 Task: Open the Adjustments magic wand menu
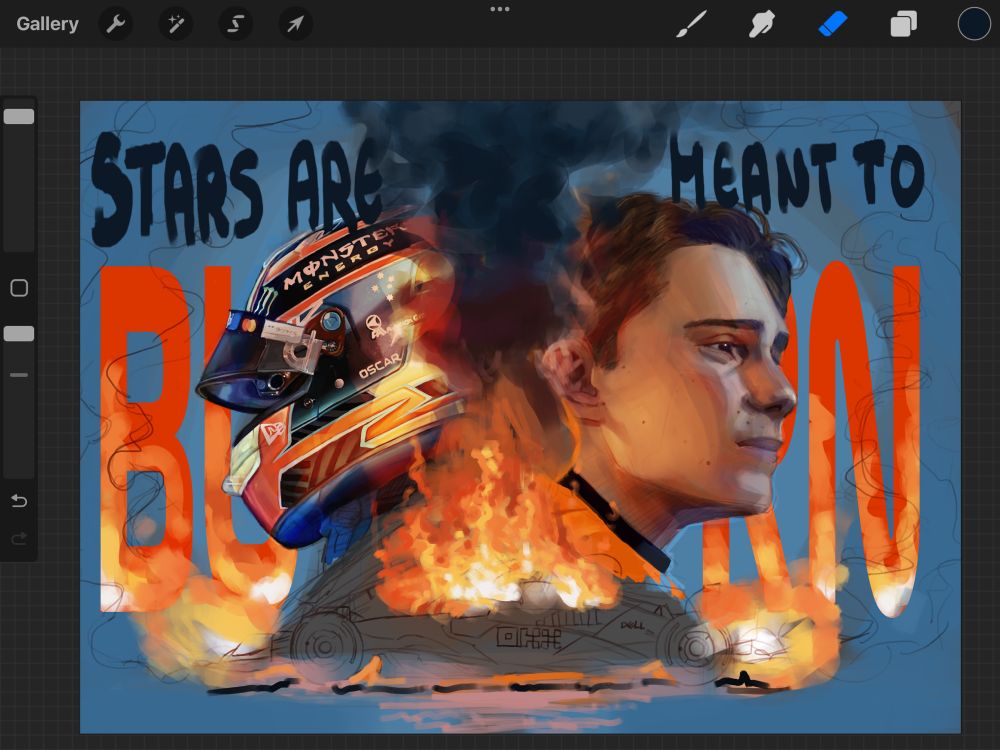[175, 24]
